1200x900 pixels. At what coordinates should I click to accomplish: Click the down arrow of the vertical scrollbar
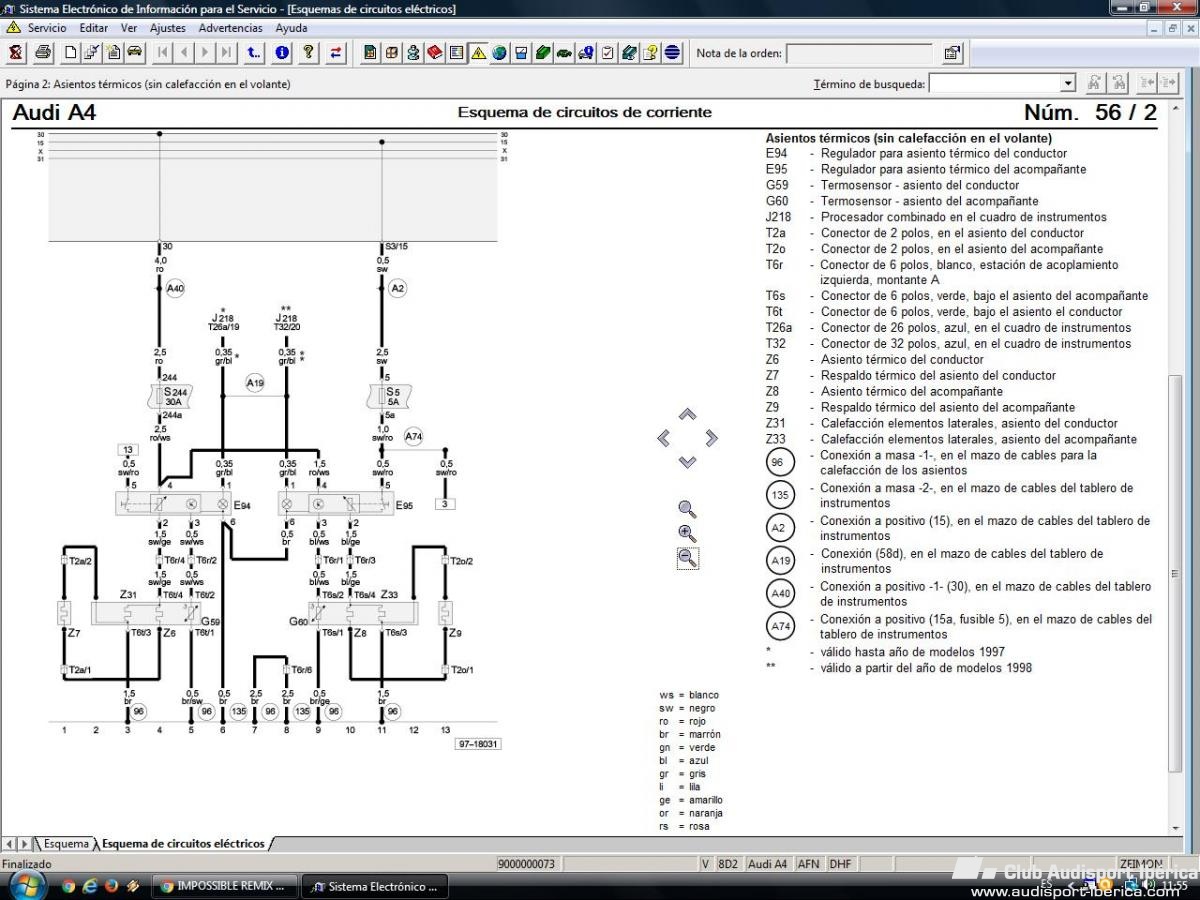coord(1174,829)
